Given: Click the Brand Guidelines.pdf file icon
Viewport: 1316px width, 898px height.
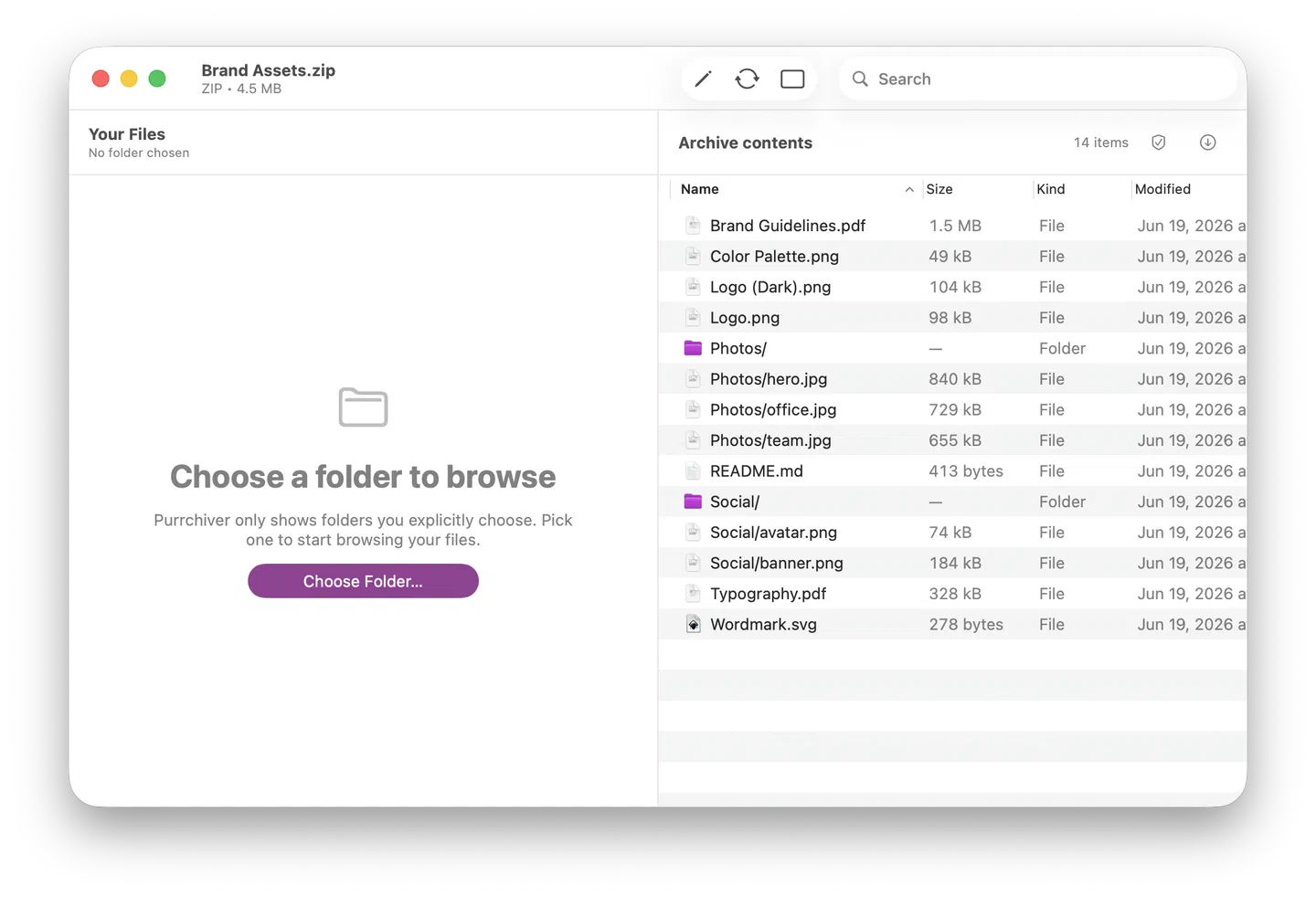Looking at the screenshot, I should point(694,225).
